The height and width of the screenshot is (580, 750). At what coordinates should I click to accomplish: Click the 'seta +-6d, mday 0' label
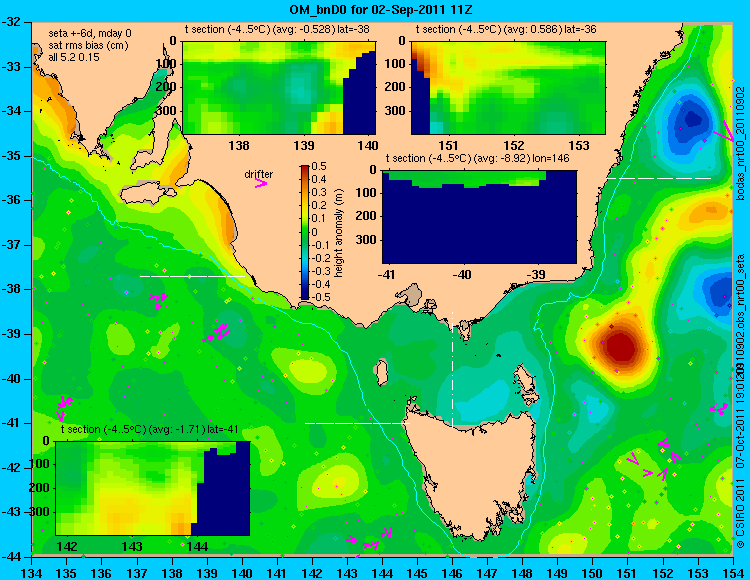coord(90,33)
